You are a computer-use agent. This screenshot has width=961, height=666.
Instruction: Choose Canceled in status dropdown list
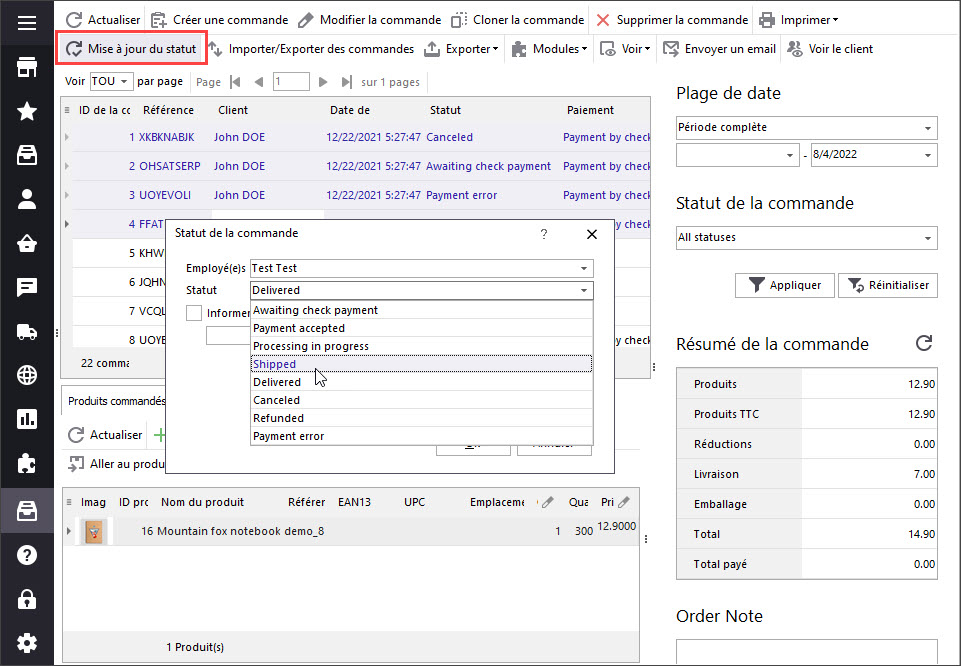pos(422,400)
